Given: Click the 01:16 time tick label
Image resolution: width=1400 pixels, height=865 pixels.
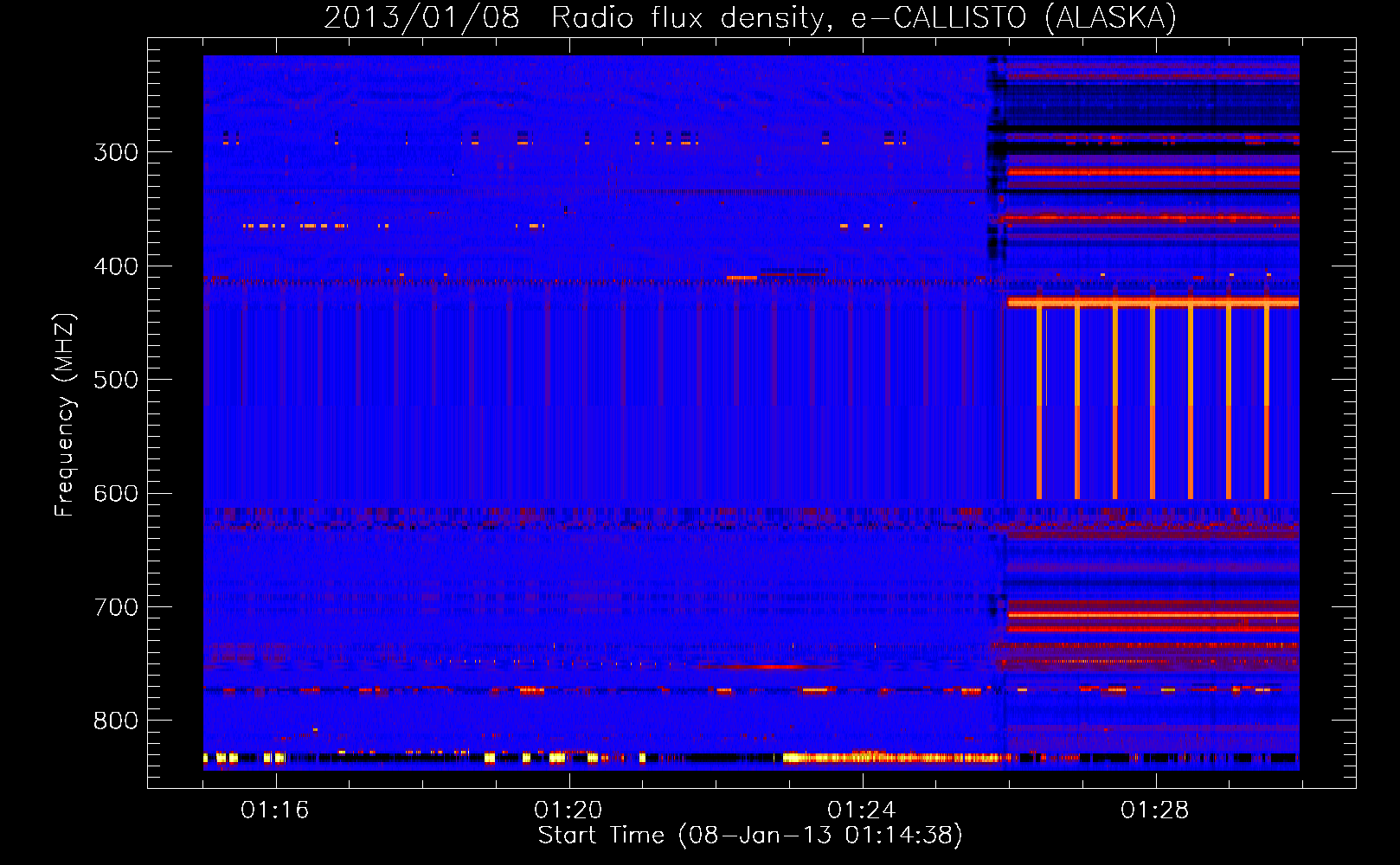Looking at the screenshot, I should [275, 811].
